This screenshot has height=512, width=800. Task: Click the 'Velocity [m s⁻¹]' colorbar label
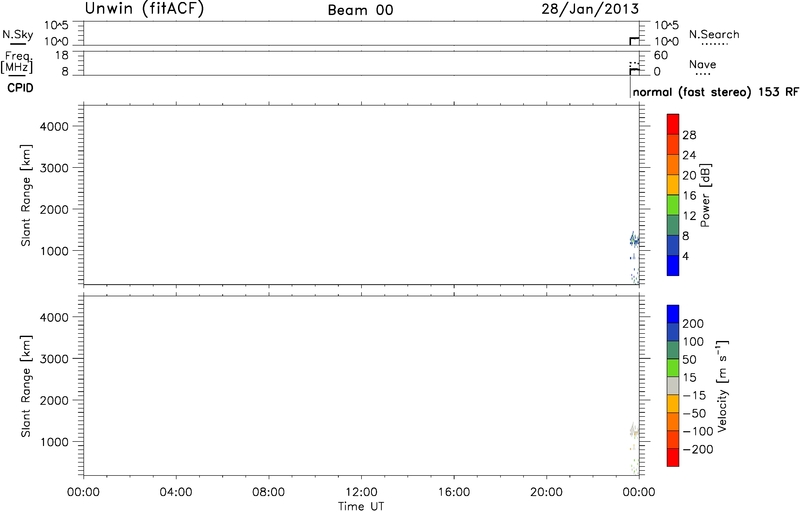[722, 387]
